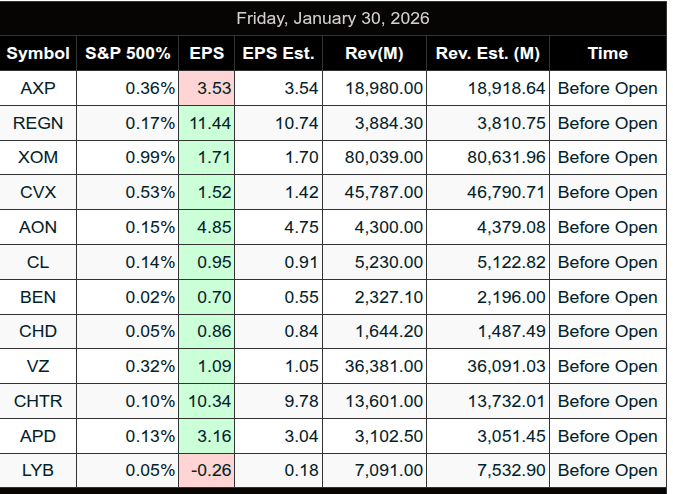The width and height of the screenshot is (673, 494).
Task: Sort by the EPS Est. column header
Action: pyautogui.click(x=279, y=53)
